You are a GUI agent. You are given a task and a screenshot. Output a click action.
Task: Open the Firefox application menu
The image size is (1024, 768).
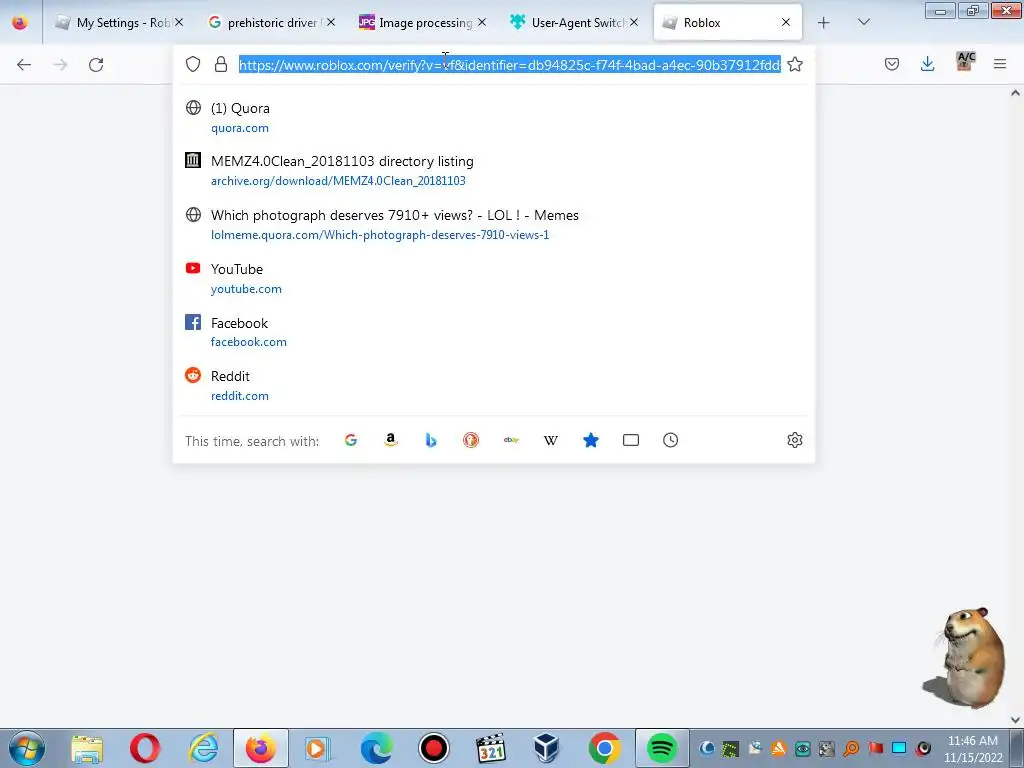coord(1000,64)
